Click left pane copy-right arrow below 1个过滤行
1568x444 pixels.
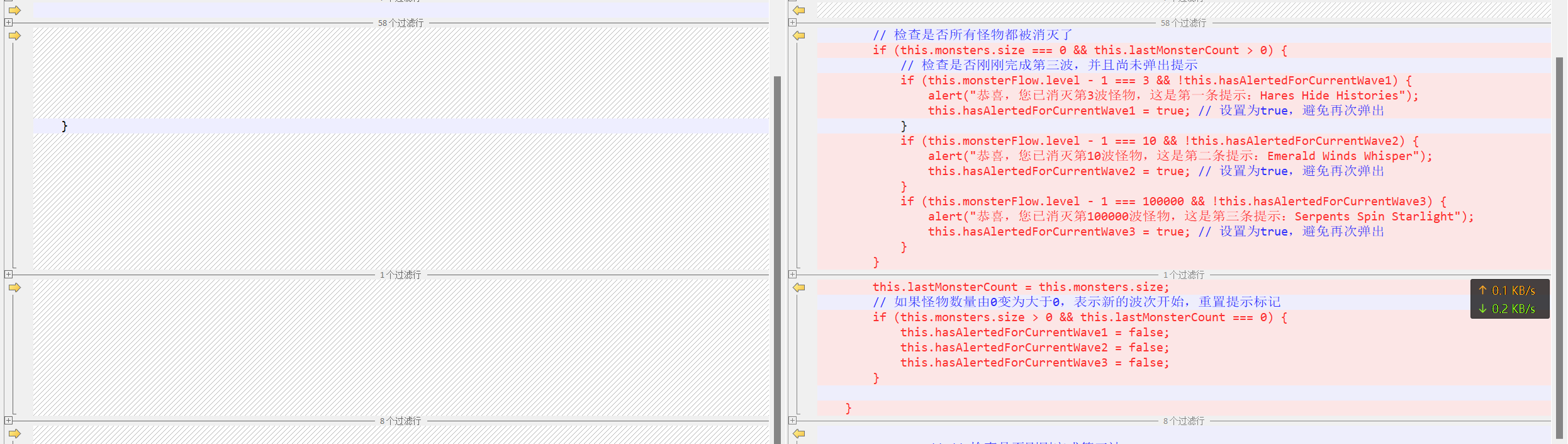14,287
